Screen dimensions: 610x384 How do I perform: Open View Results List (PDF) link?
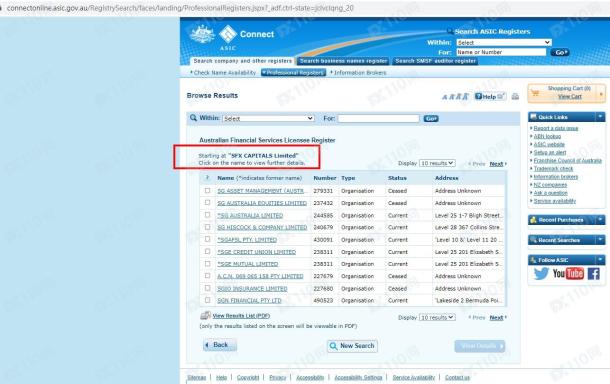241,316
